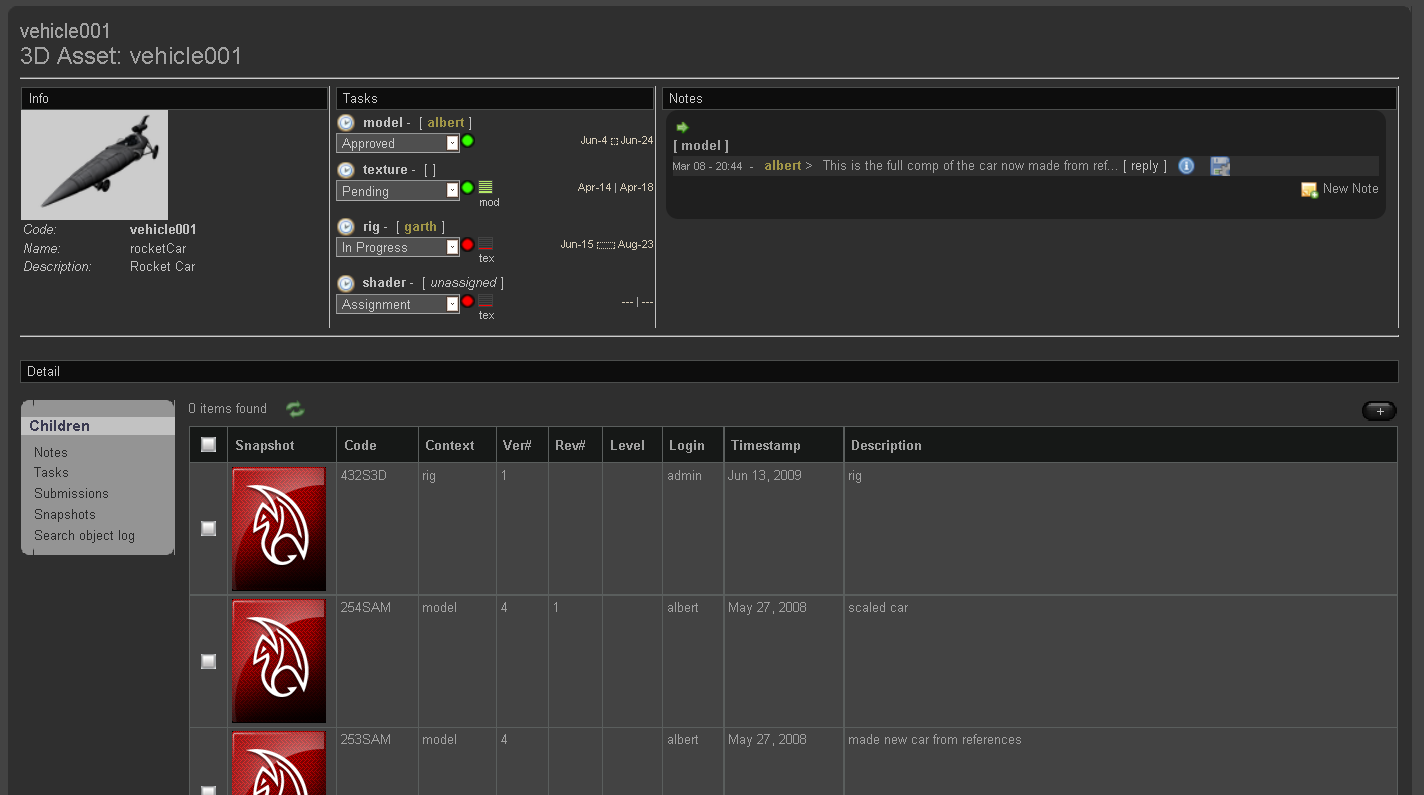Expand the Assignment status dropdown for shader

(x=452, y=304)
